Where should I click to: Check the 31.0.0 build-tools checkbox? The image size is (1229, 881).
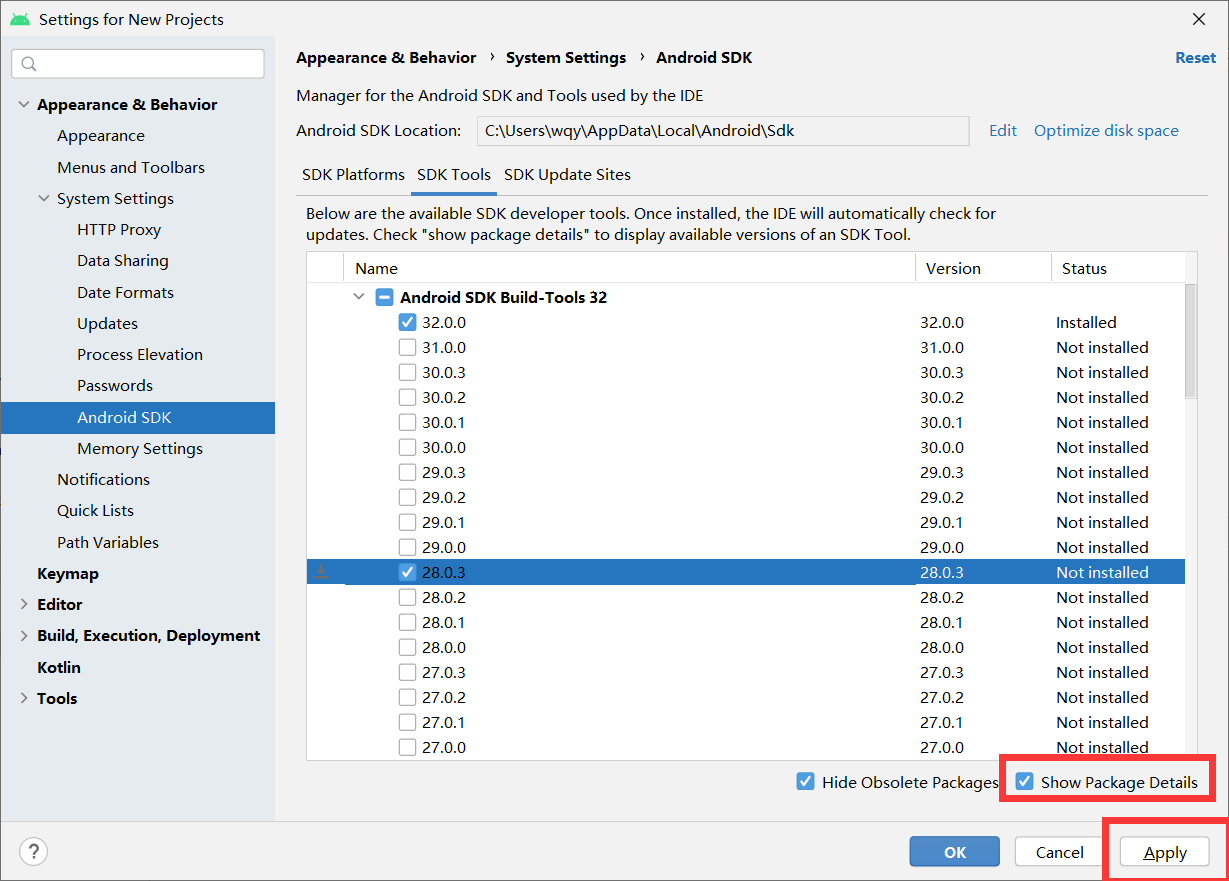click(x=407, y=347)
